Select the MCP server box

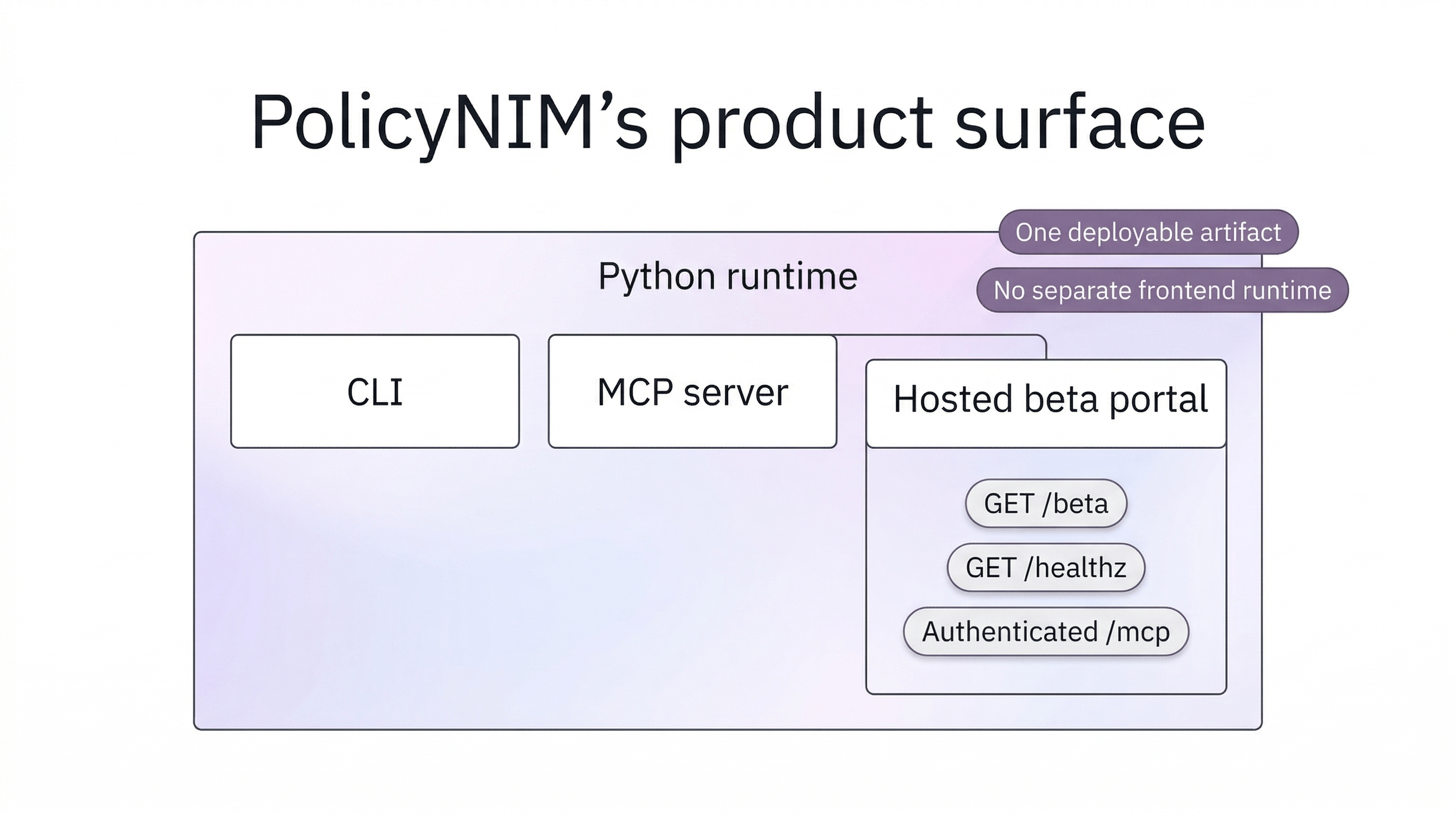(x=692, y=391)
